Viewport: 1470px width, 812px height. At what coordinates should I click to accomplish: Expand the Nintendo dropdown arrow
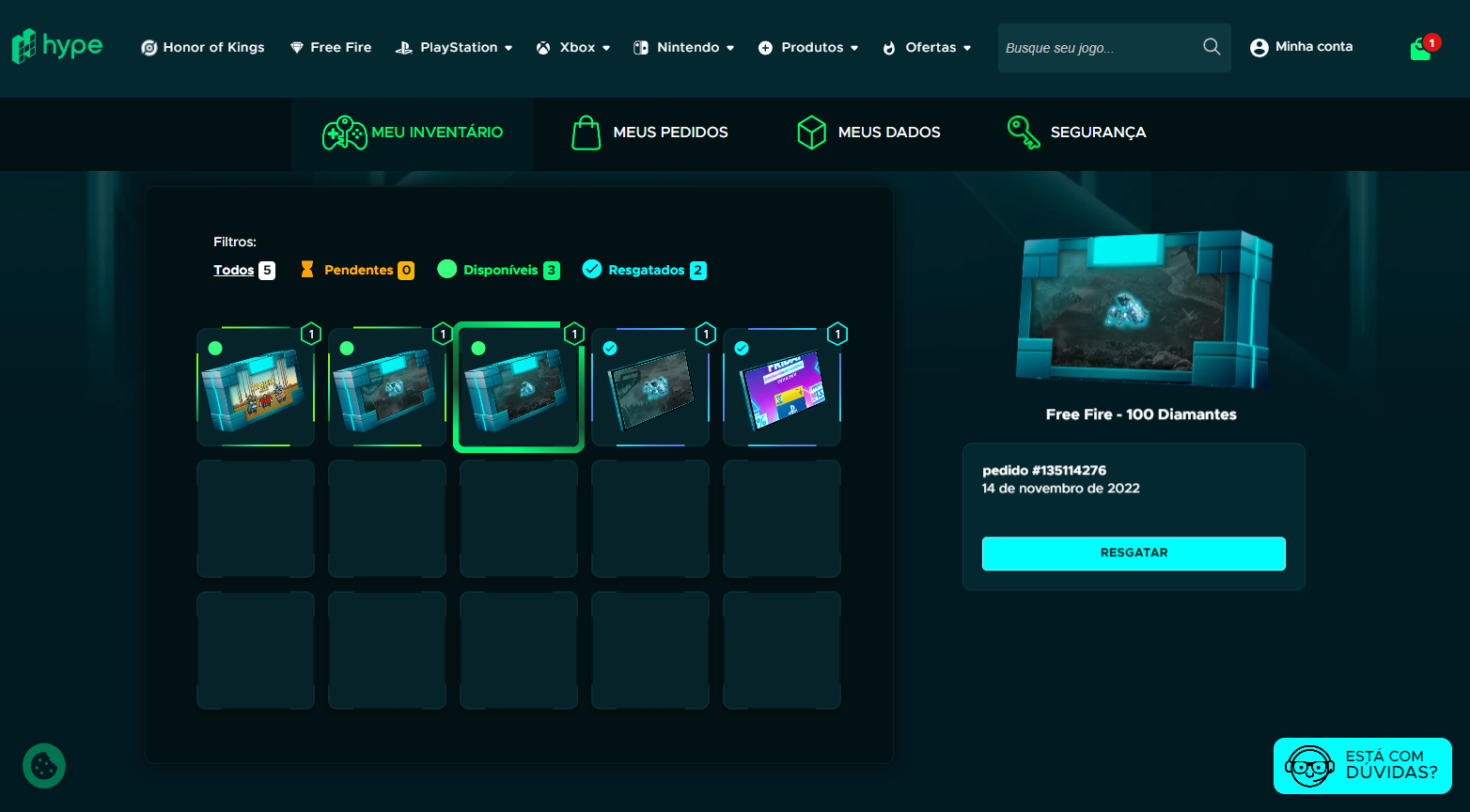(x=730, y=48)
